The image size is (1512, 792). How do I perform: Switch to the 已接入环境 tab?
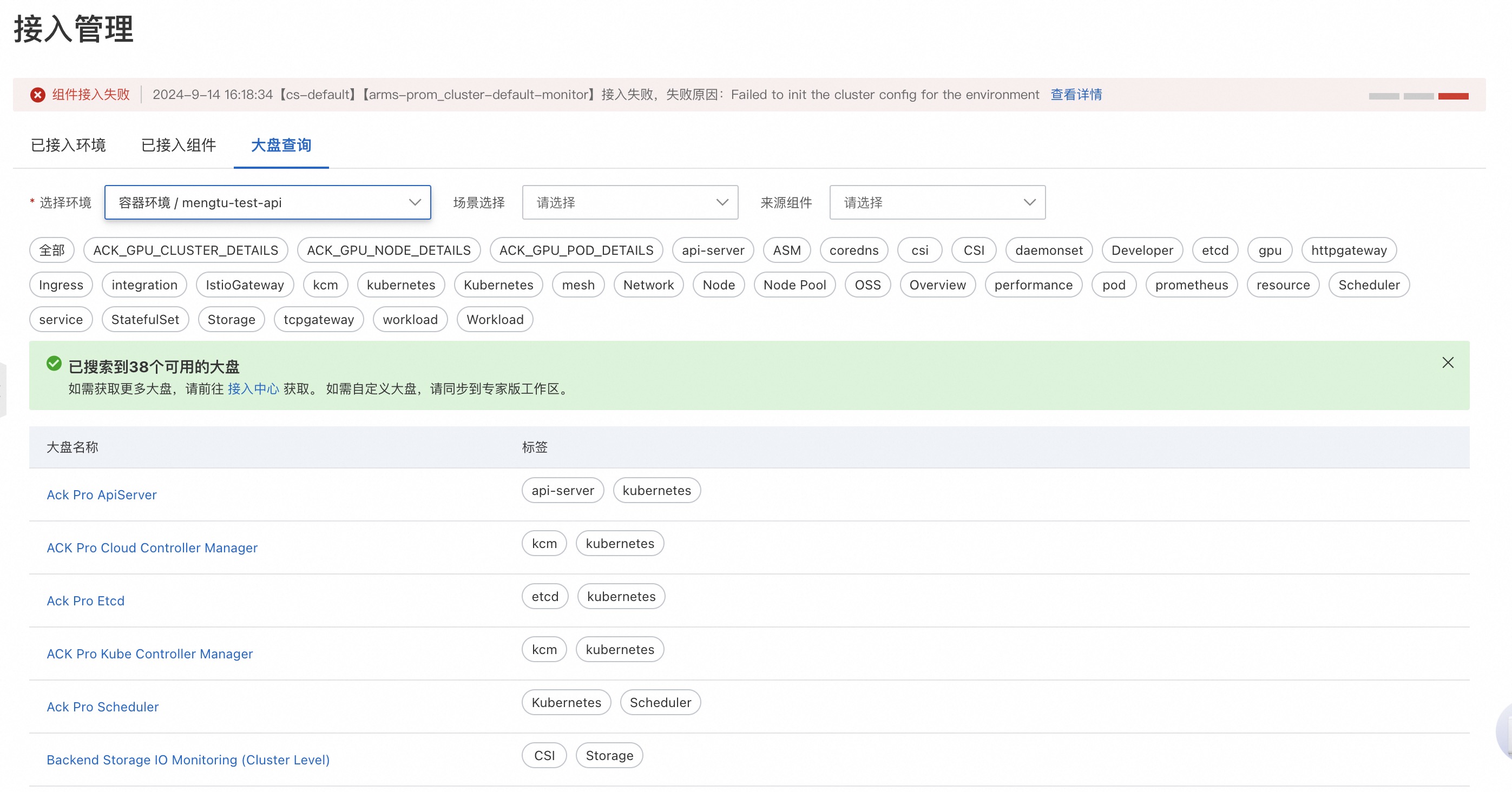pos(68,145)
